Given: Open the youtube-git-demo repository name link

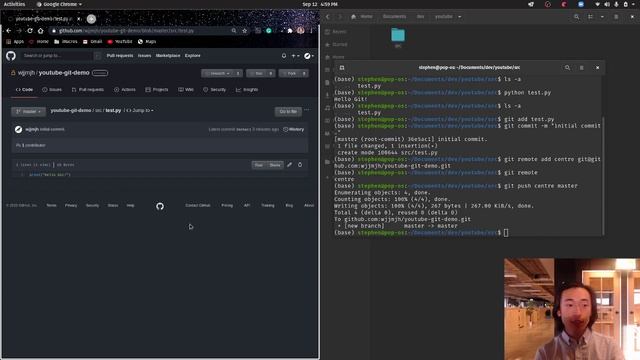Looking at the screenshot, I should click(64, 73).
